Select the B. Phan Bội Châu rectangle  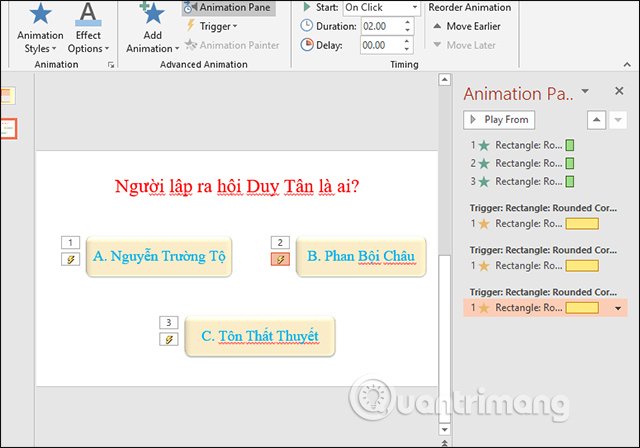(x=361, y=257)
